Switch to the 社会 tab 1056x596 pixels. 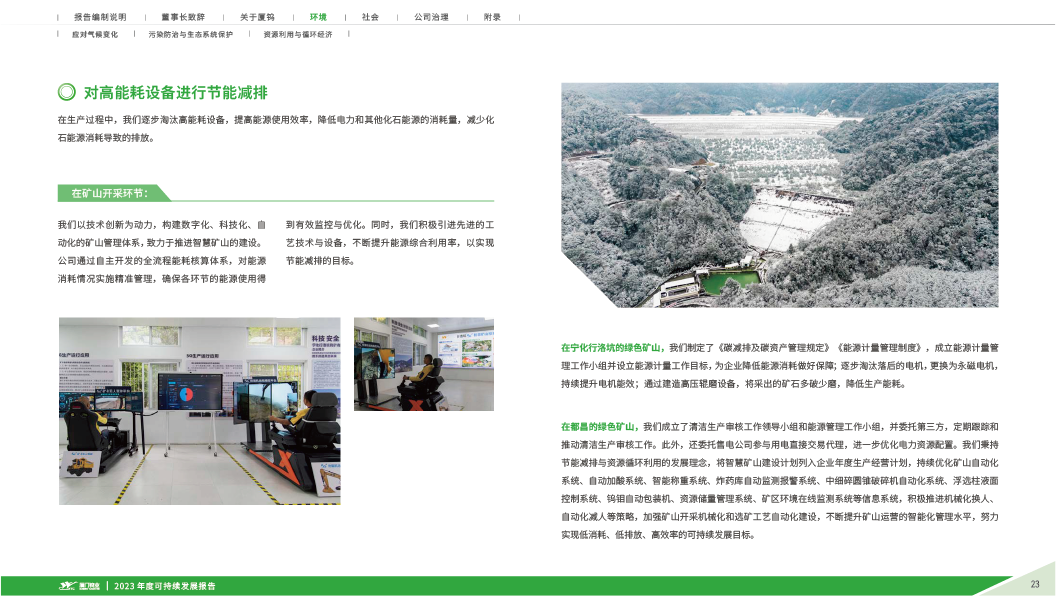pyautogui.click(x=370, y=18)
